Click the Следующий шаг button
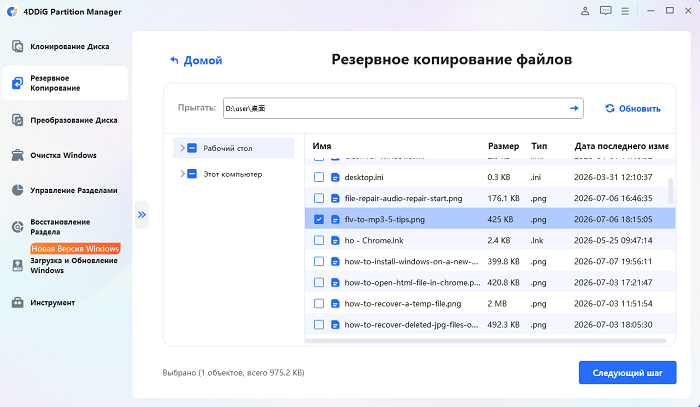The image size is (700, 407). point(628,373)
